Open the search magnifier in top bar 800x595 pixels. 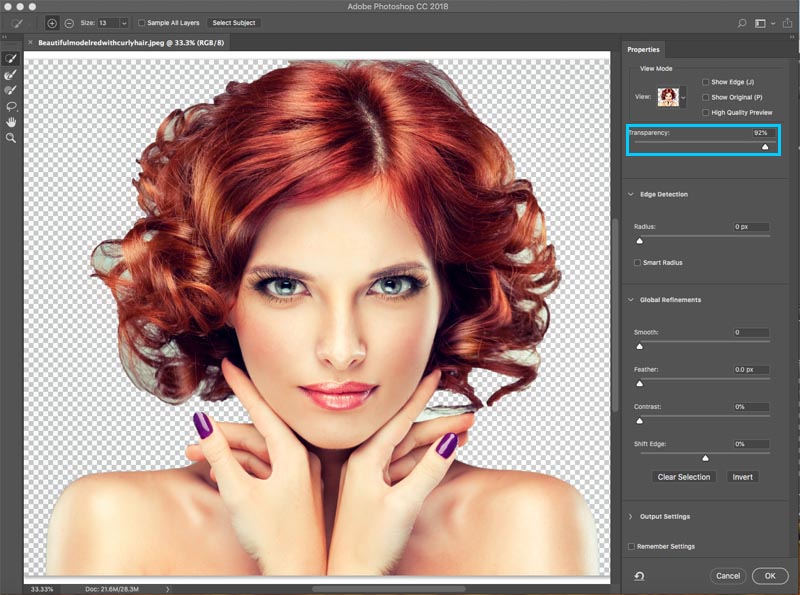click(741, 22)
